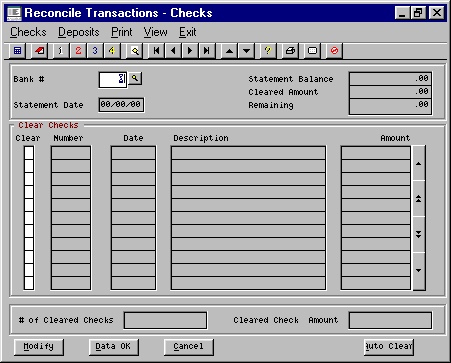Screen dimensions: 451x363
Task: Click the Bank # input field
Action: pos(113,80)
